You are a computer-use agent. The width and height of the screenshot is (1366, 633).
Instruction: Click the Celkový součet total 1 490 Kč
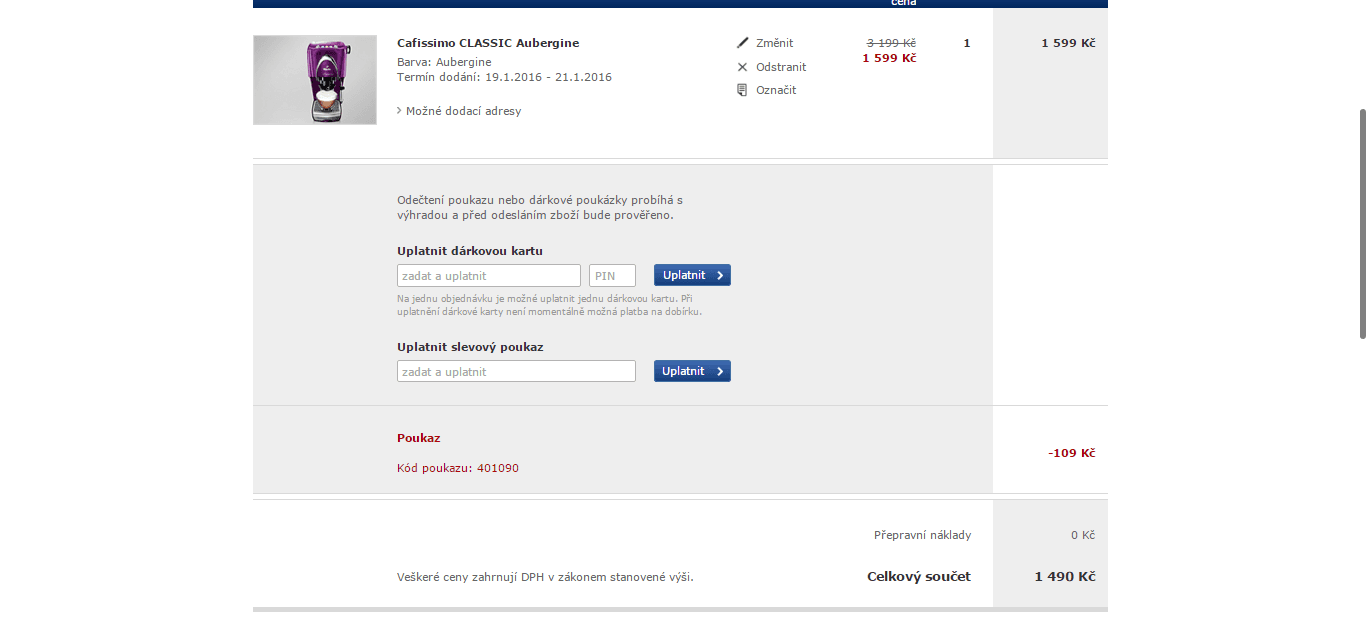(x=1065, y=577)
